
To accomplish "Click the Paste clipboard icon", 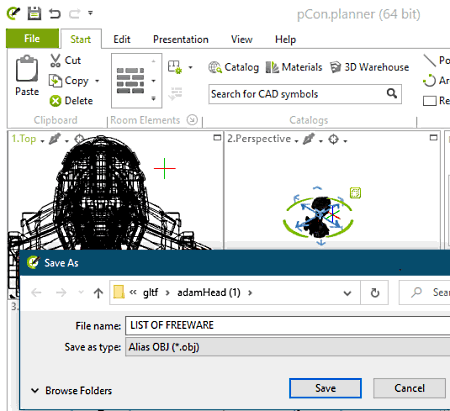I will (27, 69).
